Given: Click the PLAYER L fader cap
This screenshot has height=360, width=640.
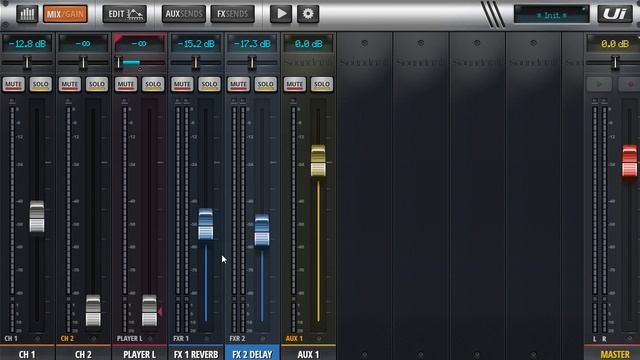Looking at the screenshot, I should pyautogui.click(x=149, y=311).
